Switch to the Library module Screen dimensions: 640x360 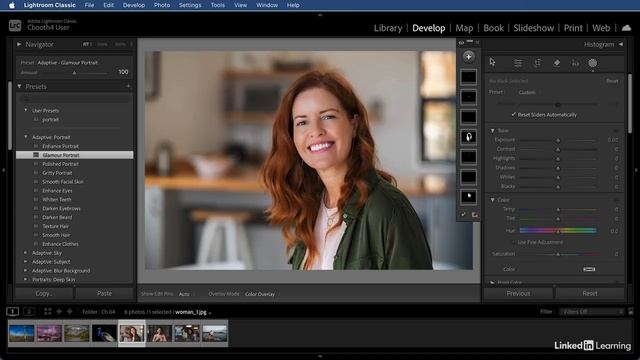388,28
